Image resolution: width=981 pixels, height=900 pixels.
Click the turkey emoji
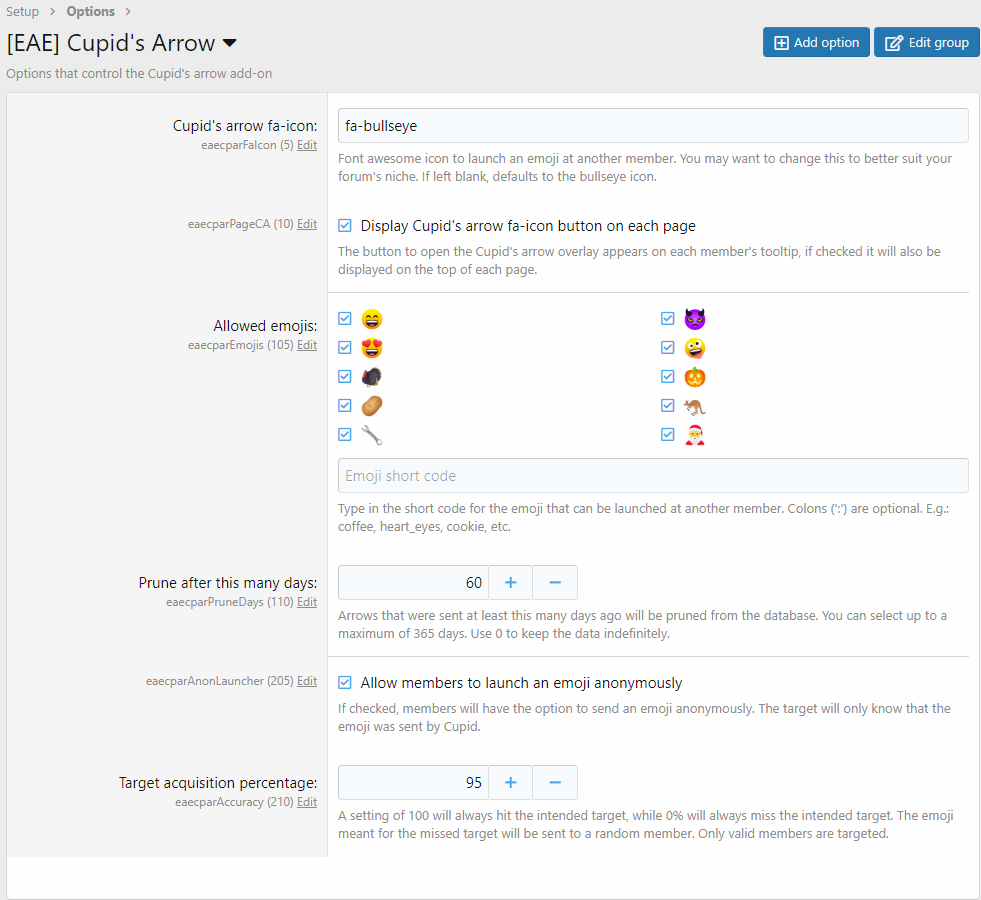click(372, 377)
